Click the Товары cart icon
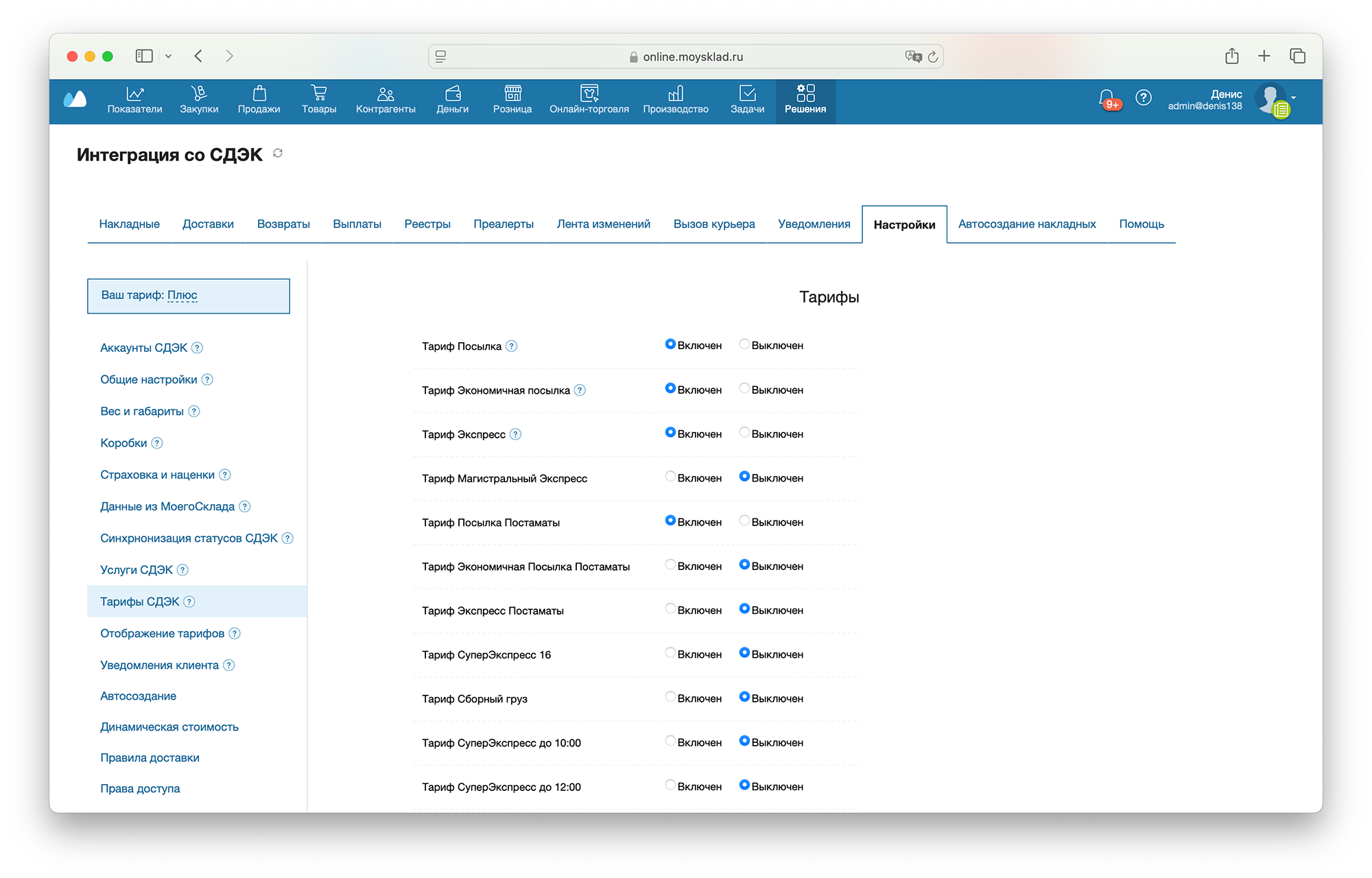The height and width of the screenshot is (878, 1372). [318, 93]
